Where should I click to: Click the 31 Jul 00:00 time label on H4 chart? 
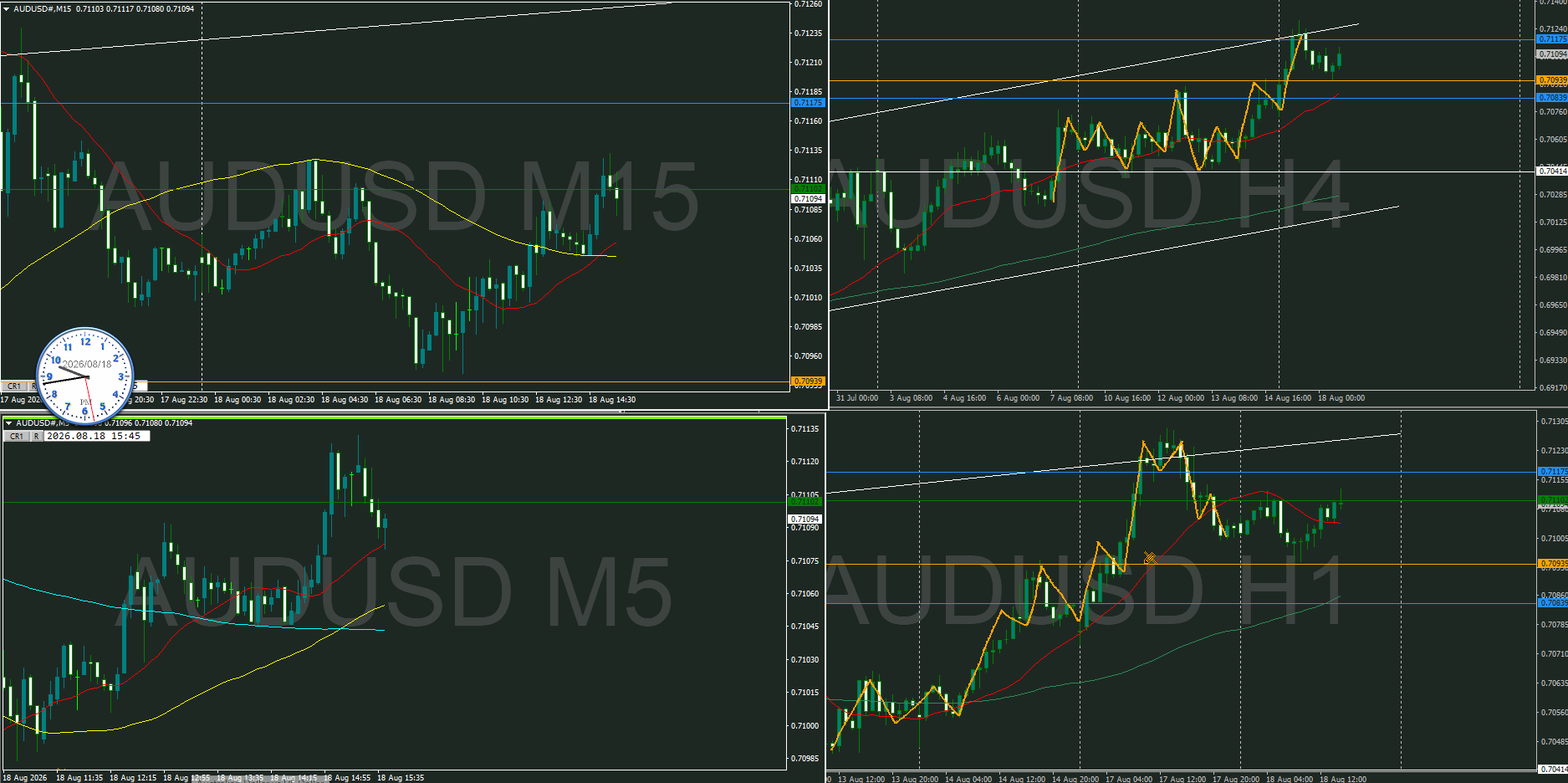point(857,398)
